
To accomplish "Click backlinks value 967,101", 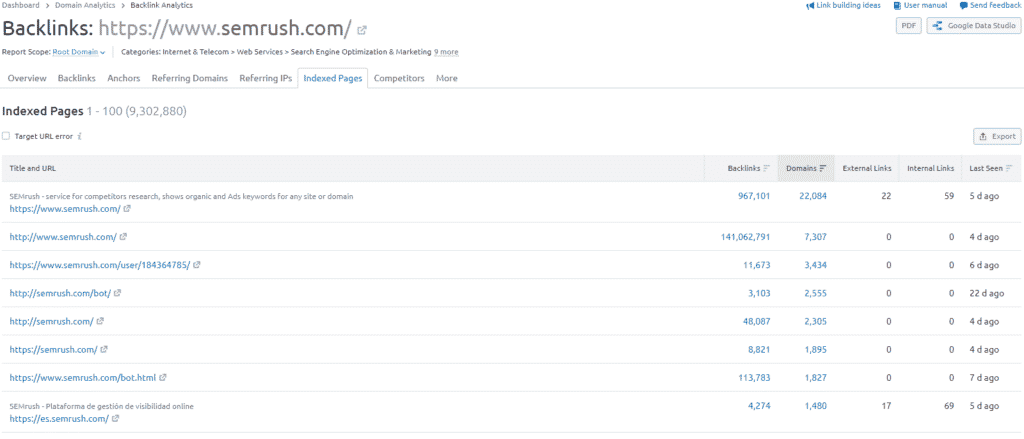I will point(754,196).
